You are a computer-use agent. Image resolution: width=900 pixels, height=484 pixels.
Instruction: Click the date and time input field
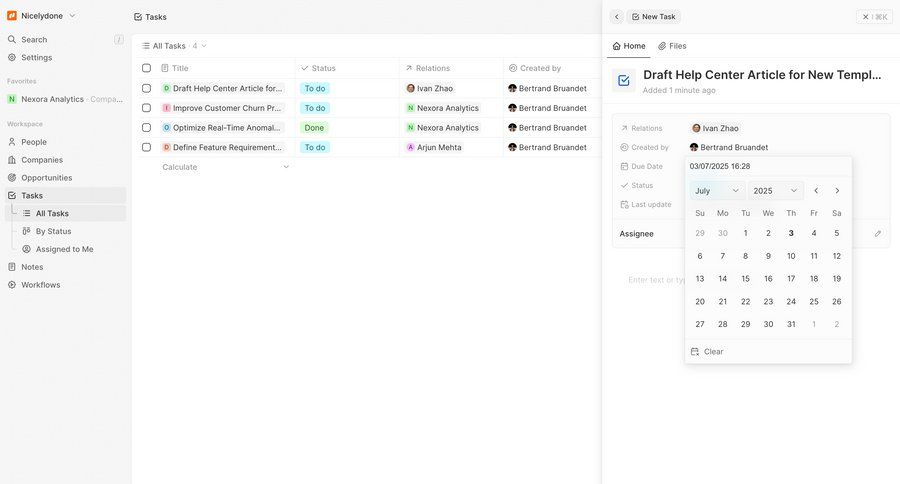[768, 166]
